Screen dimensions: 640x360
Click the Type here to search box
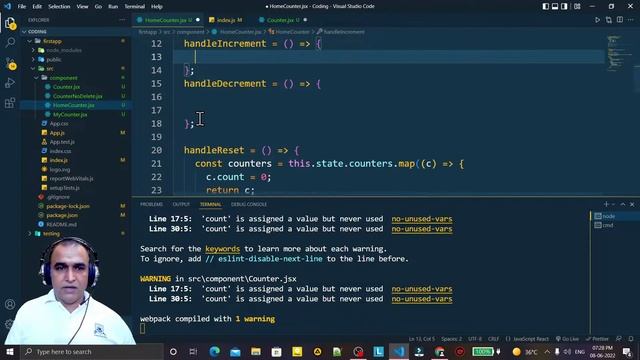coord(92,351)
